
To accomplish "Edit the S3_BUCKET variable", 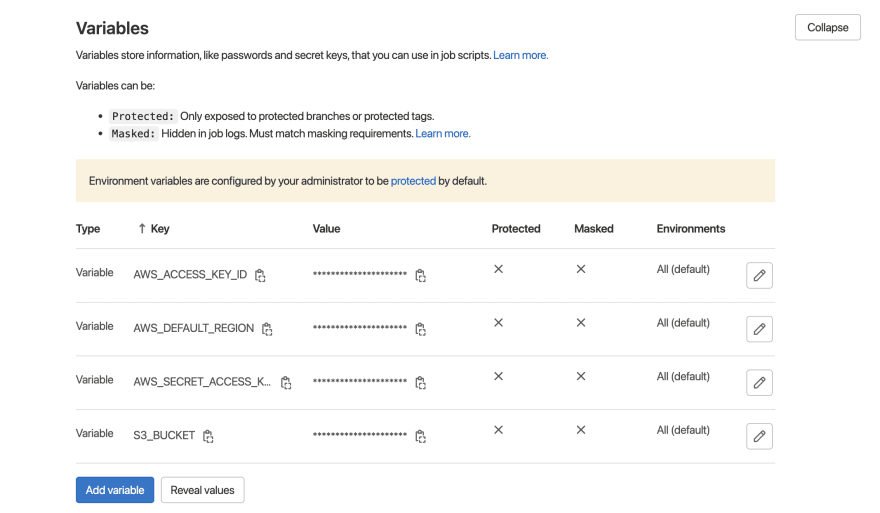I will click(x=759, y=436).
